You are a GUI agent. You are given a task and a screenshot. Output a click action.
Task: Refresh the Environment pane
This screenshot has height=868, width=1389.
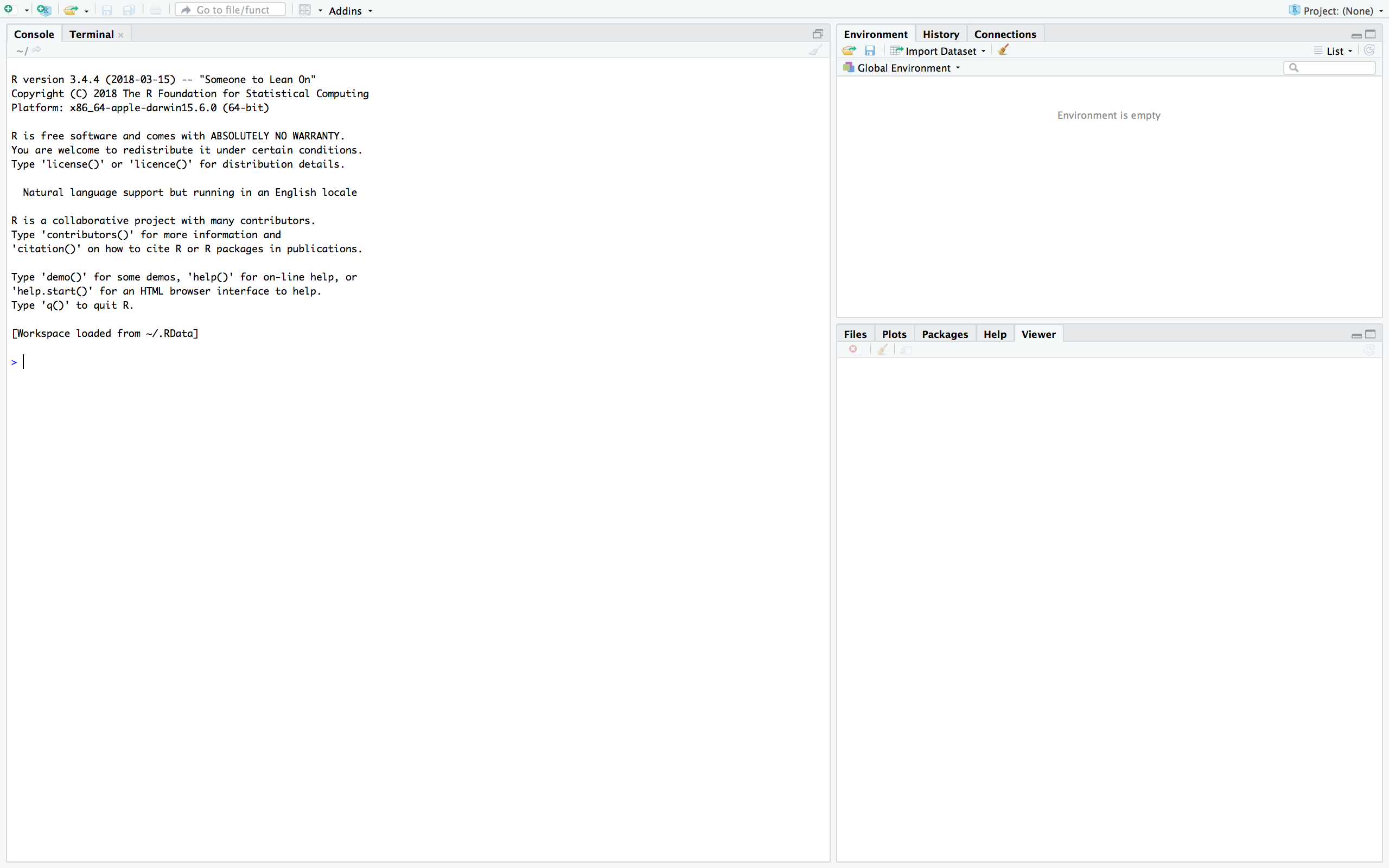coord(1369,50)
